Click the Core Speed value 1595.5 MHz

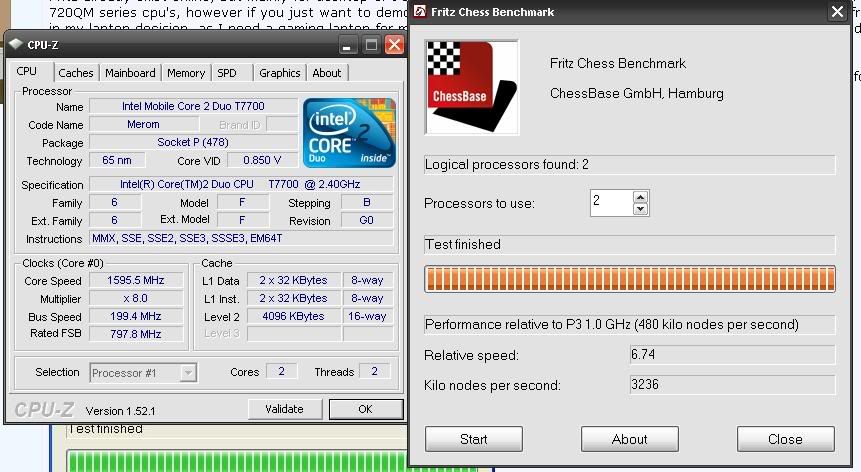click(136, 280)
